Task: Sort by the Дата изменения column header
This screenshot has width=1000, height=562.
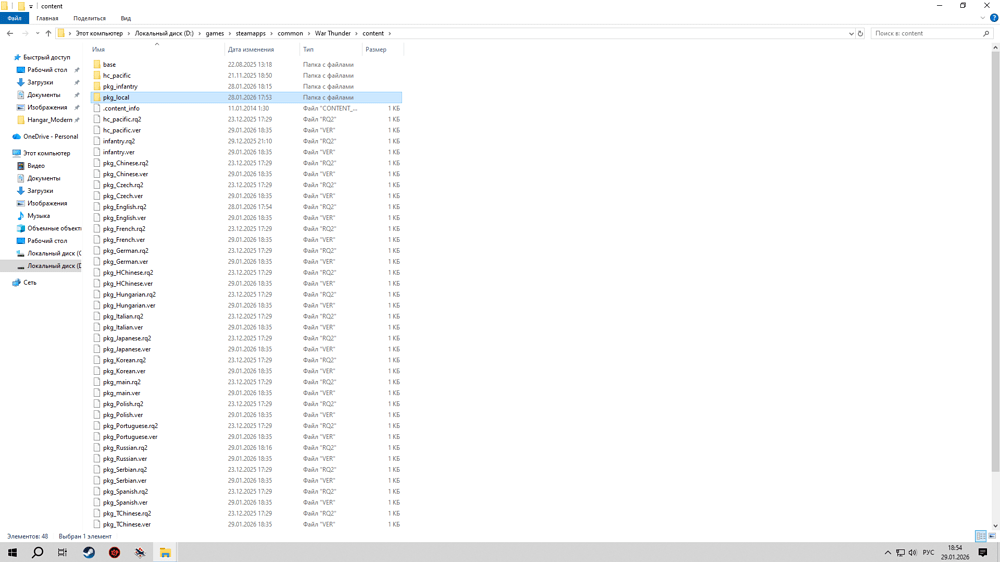Action: click(x=250, y=49)
